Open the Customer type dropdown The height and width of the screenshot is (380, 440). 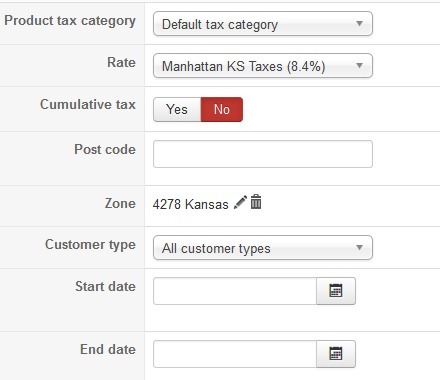tap(263, 248)
